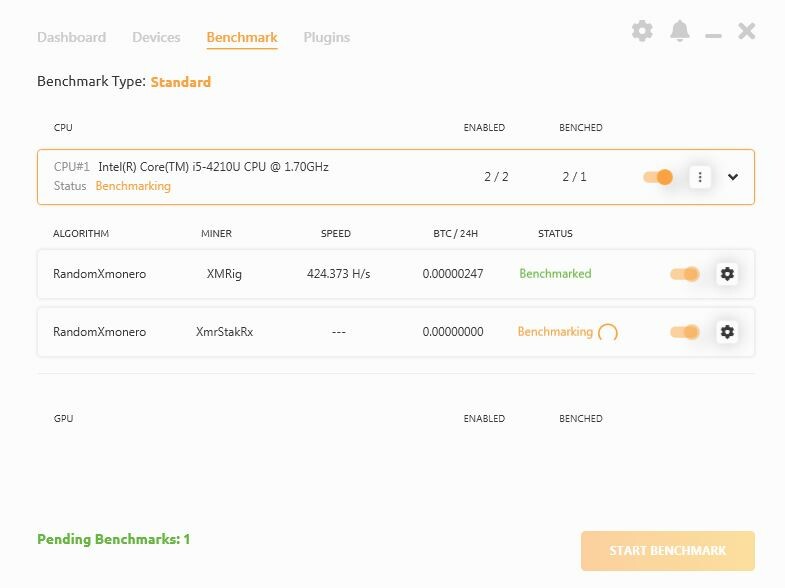Disable the XmrStakRx algorithm toggle
This screenshot has width=785, height=588.
(685, 332)
